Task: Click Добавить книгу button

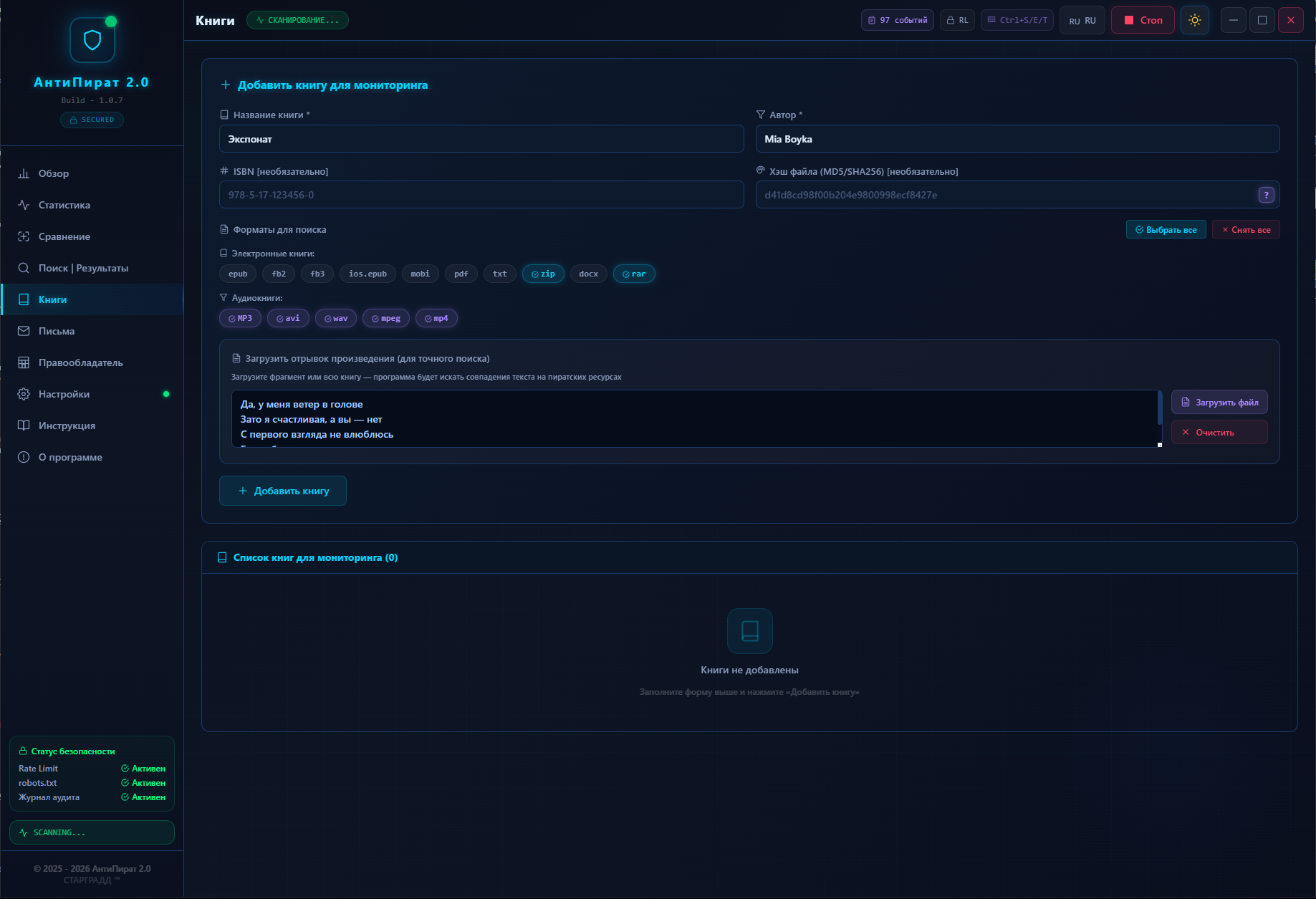Action: point(283,491)
